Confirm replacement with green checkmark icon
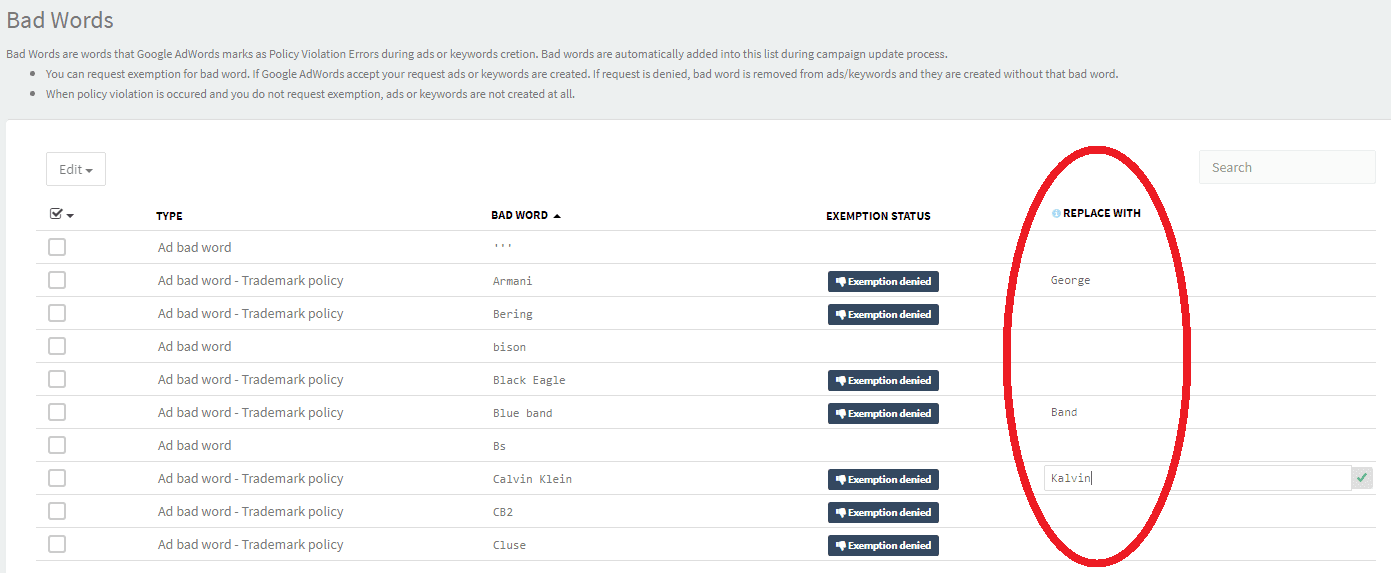1391x573 pixels. [1362, 479]
